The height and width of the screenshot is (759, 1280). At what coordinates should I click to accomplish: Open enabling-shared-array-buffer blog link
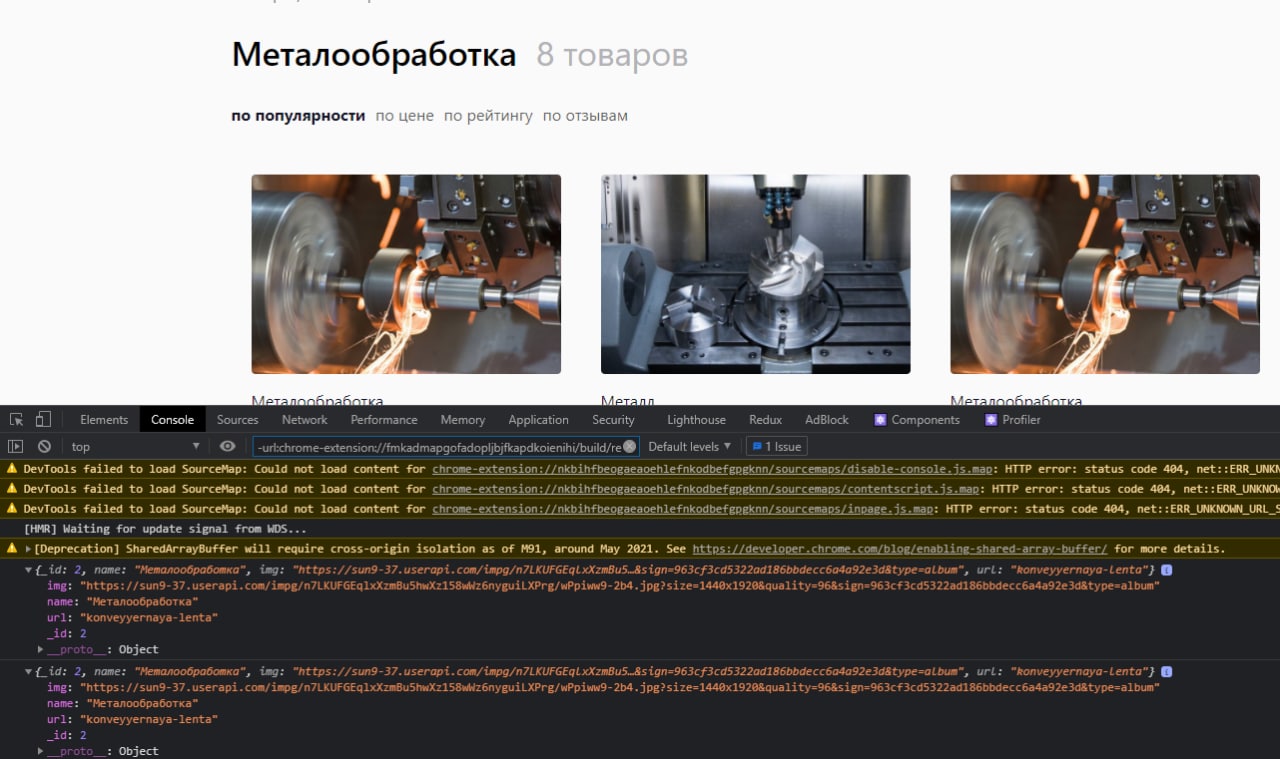900,549
